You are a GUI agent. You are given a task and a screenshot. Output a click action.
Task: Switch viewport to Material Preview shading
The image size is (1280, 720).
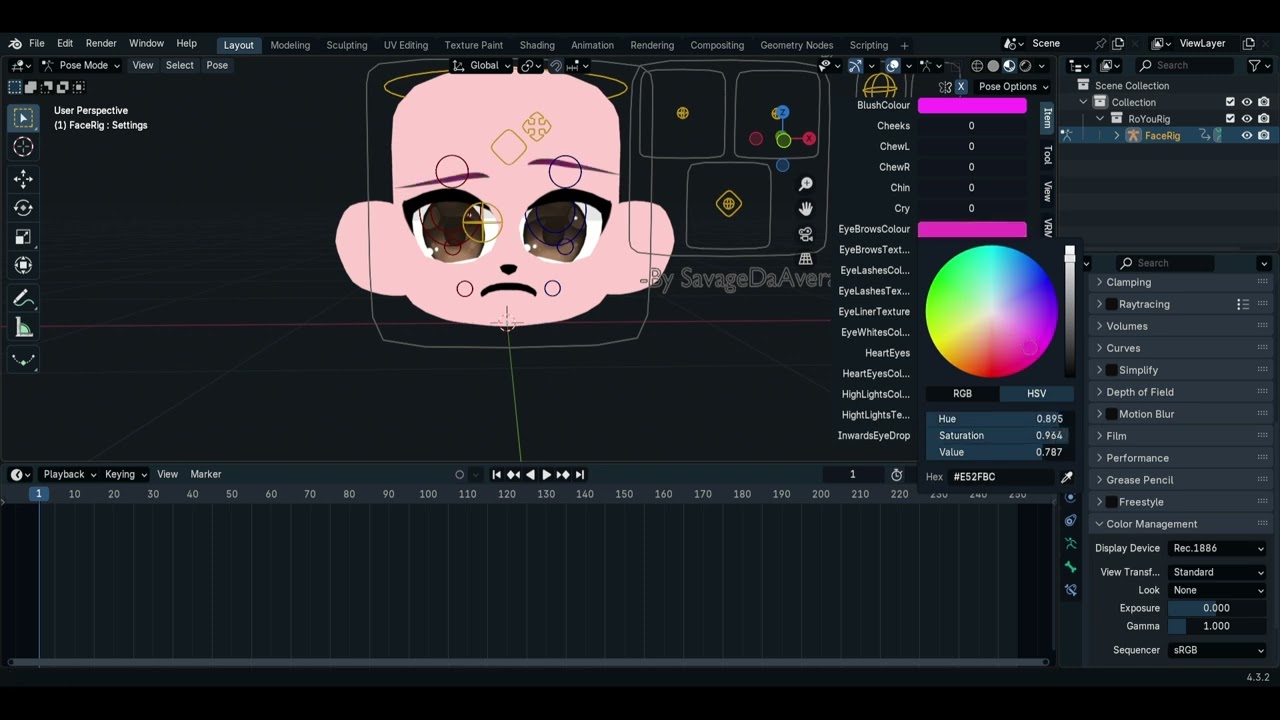(x=1009, y=65)
